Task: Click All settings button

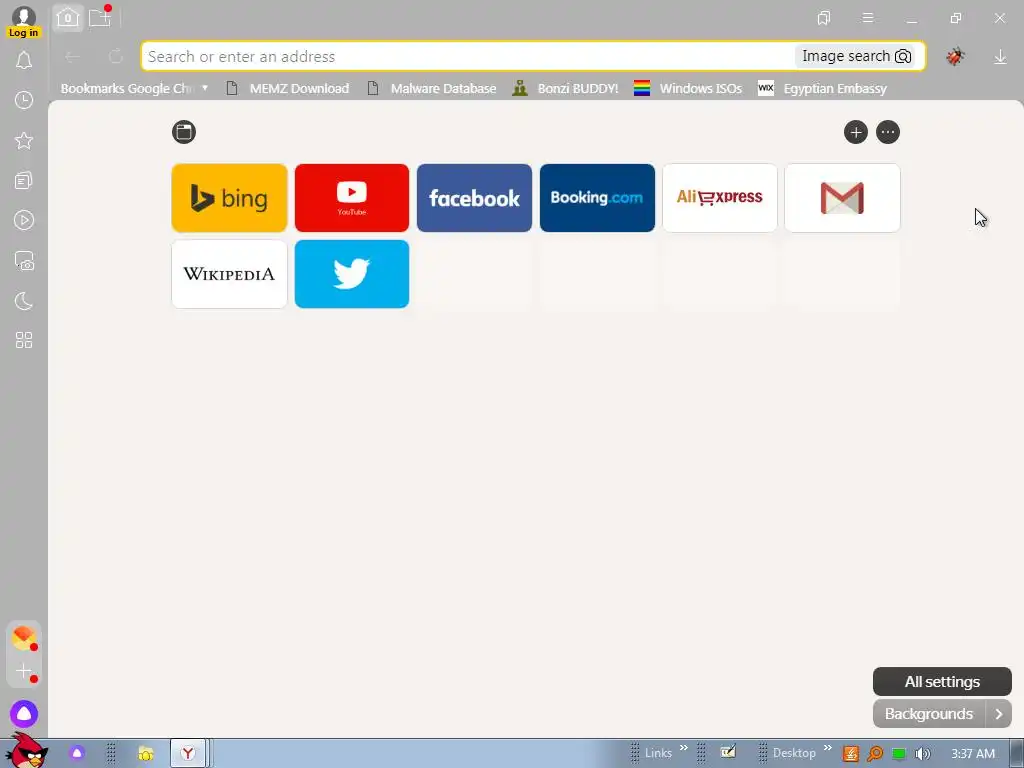Action: pos(942,682)
